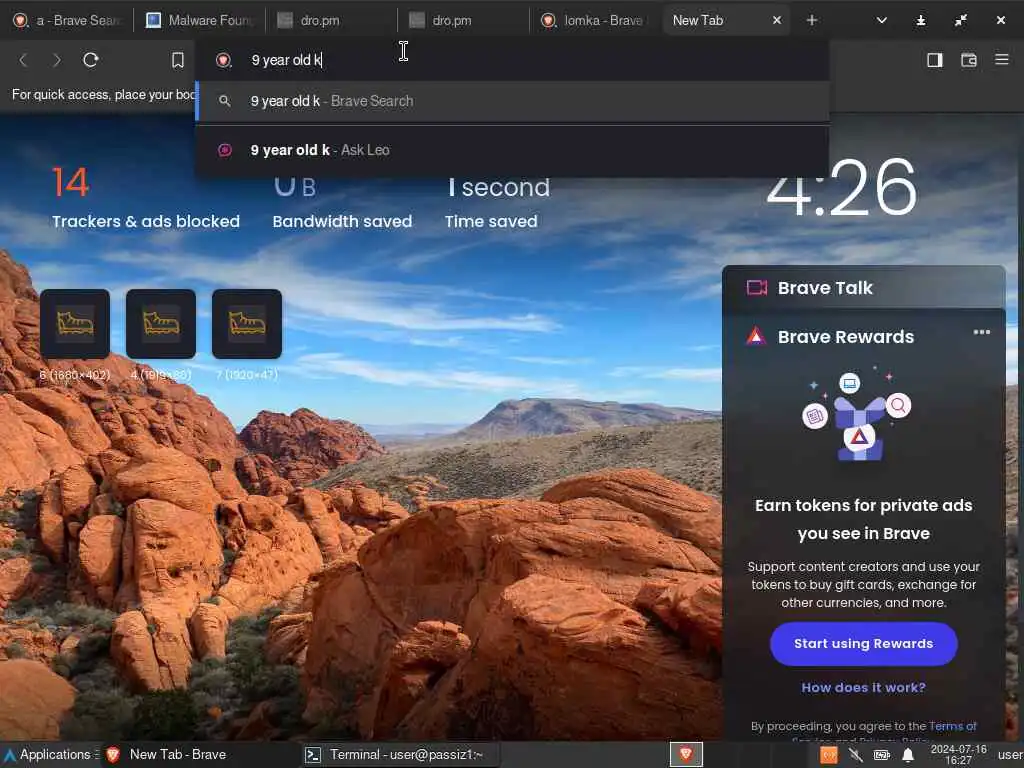Open the notifications bell in tray
This screenshot has height=768, width=1024.
tap(908, 756)
